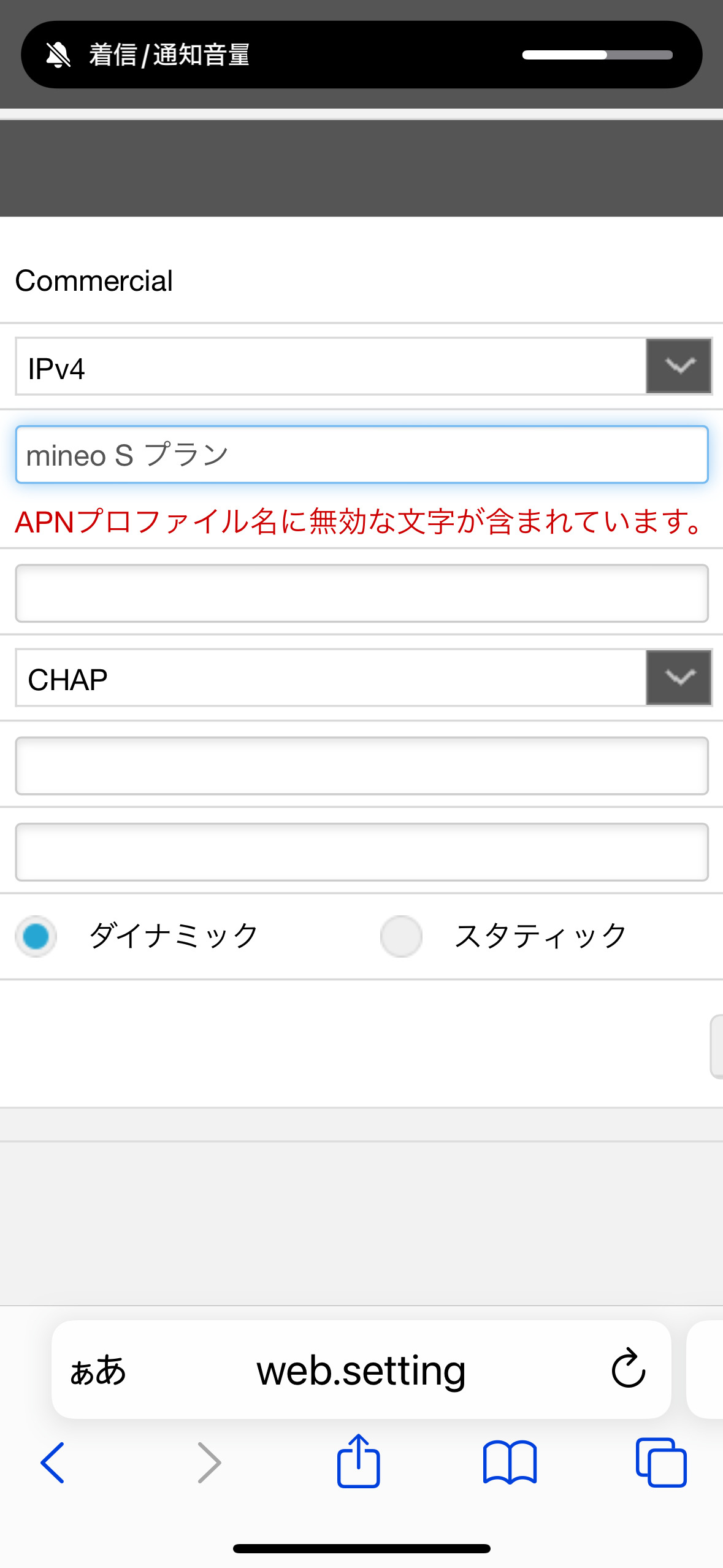Viewport: 723px width, 1568px height.
Task: Expand the CHAP authentication dropdown arrow
Action: click(678, 677)
